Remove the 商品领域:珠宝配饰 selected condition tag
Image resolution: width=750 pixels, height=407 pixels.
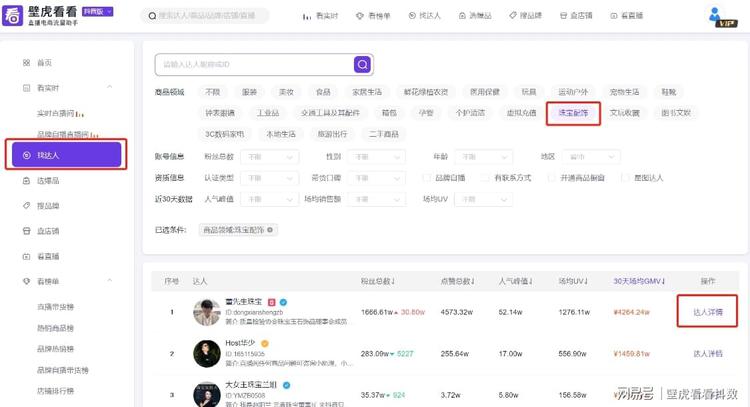tap(270, 230)
